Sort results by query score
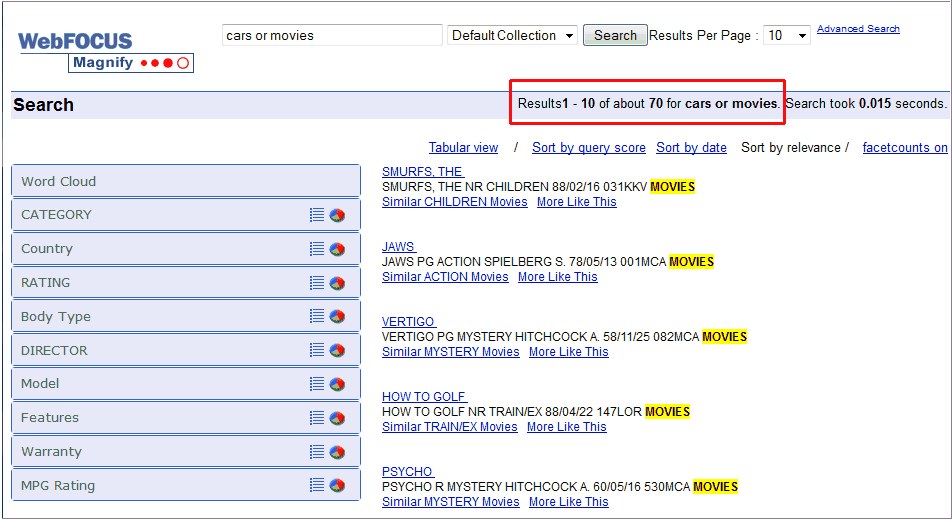952x520 pixels. click(588, 148)
